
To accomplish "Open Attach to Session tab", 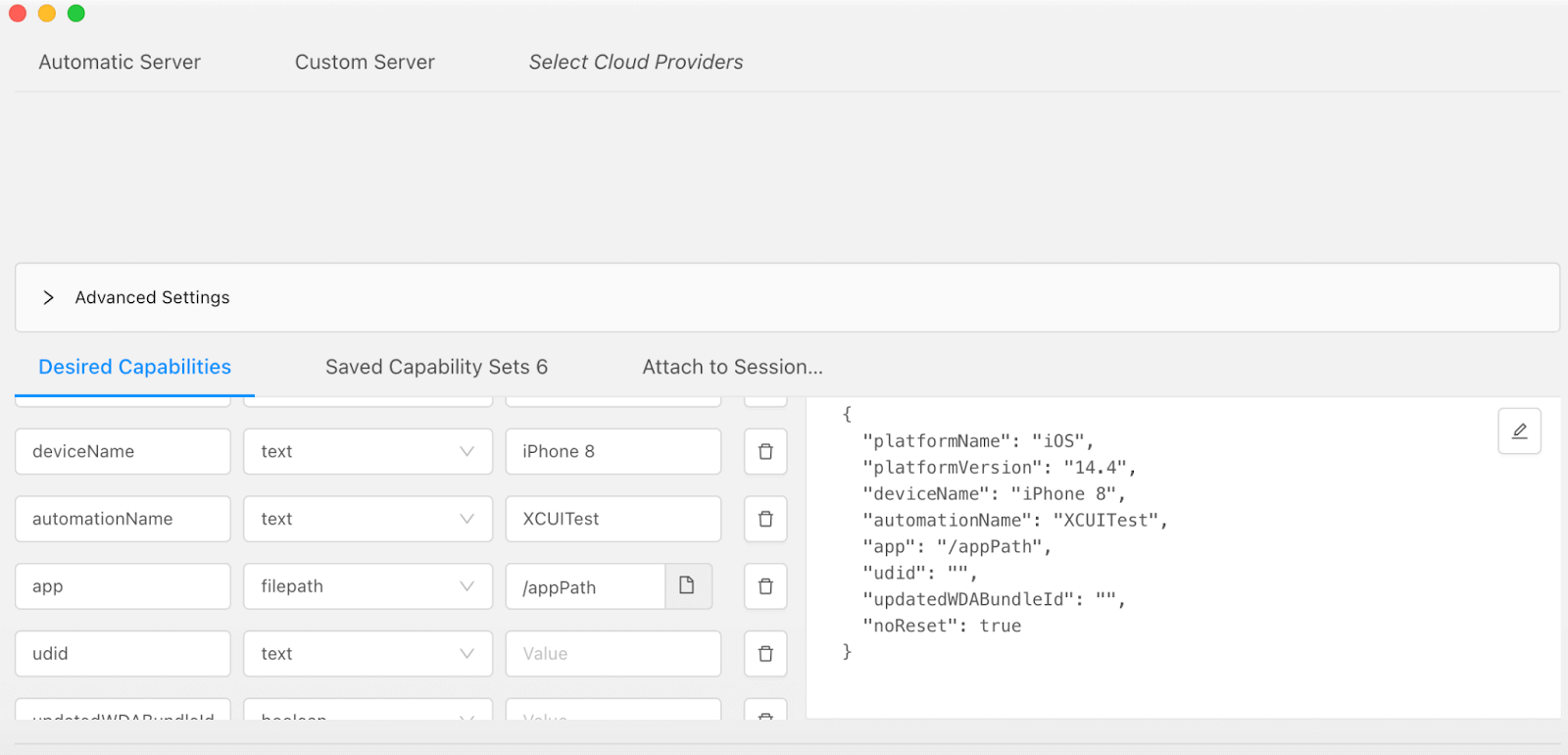I will pos(732,367).
